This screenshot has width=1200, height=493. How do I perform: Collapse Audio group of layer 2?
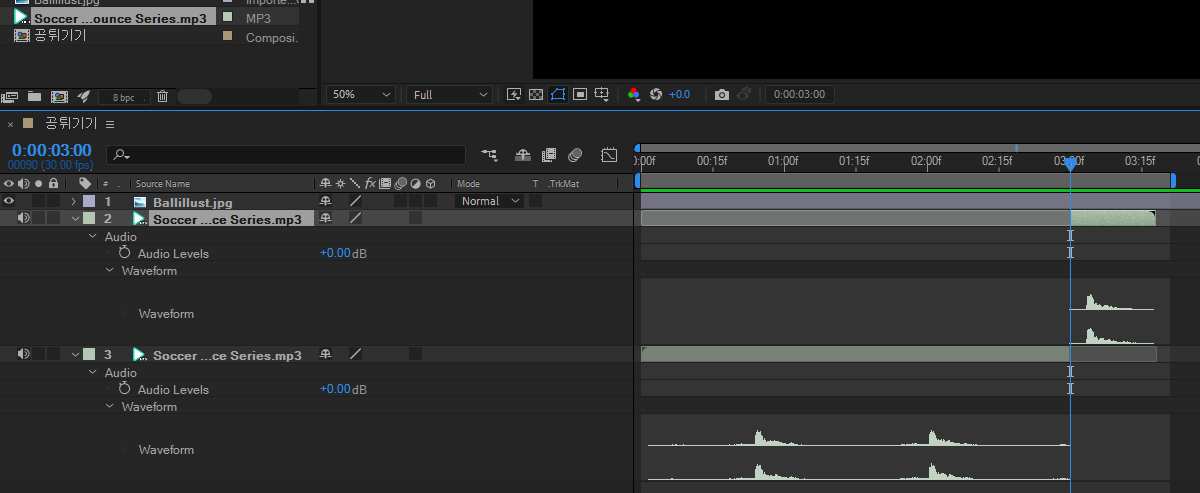pos(93,237)
